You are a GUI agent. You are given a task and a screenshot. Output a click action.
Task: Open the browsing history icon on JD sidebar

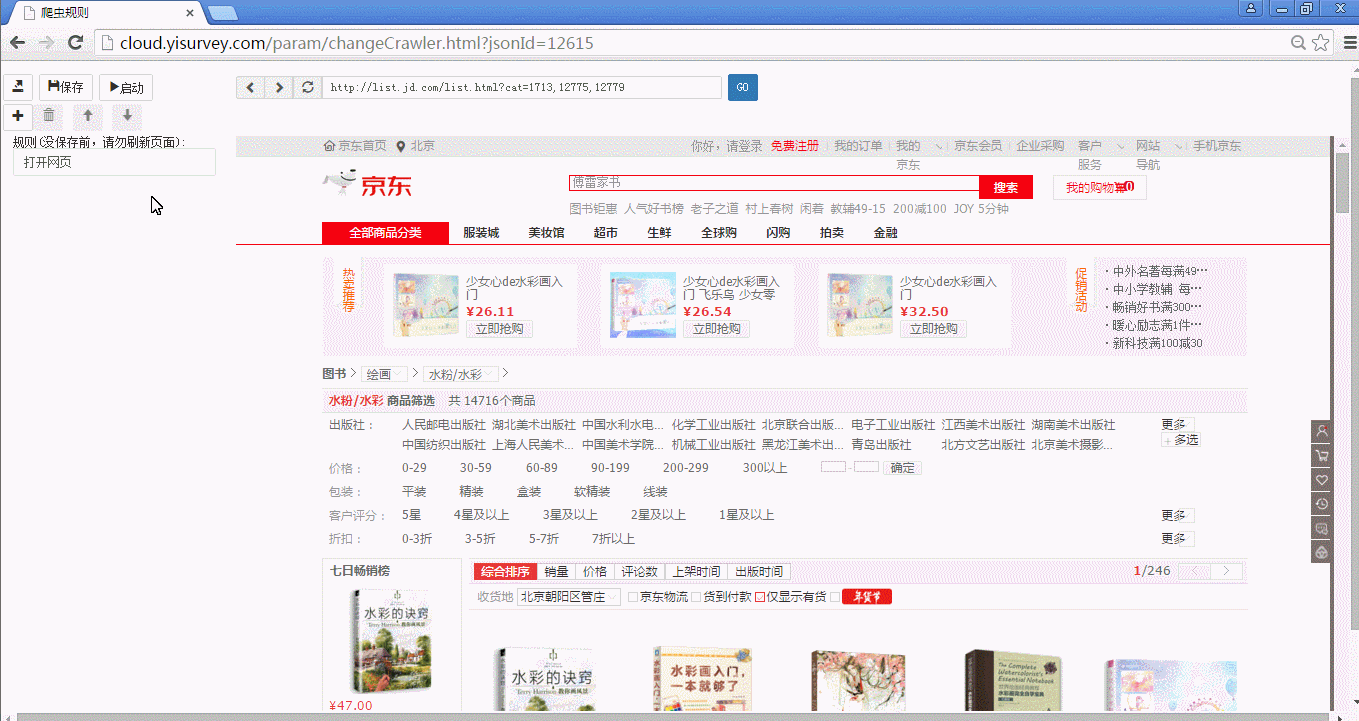1321,504
